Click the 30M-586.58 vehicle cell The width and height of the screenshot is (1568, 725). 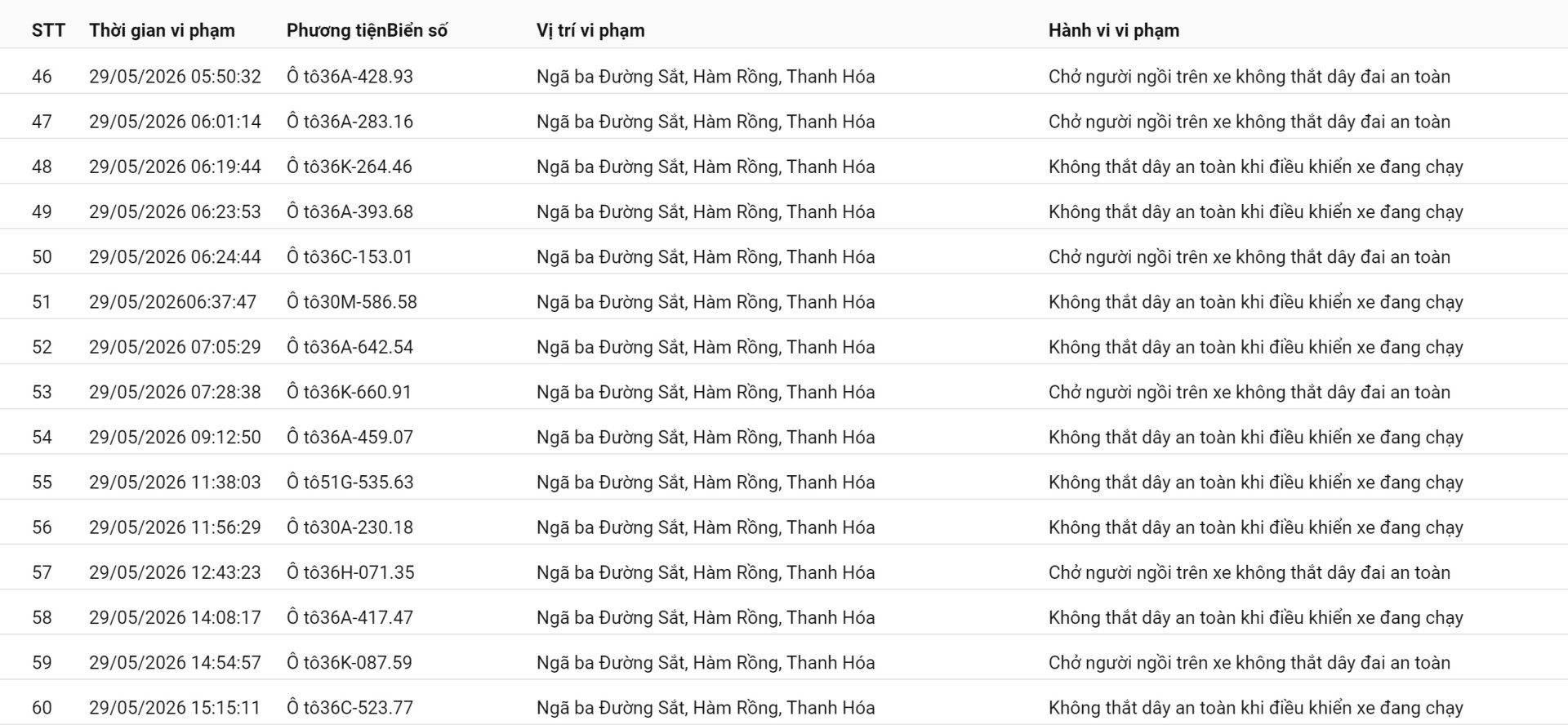[x=352, y=302]
